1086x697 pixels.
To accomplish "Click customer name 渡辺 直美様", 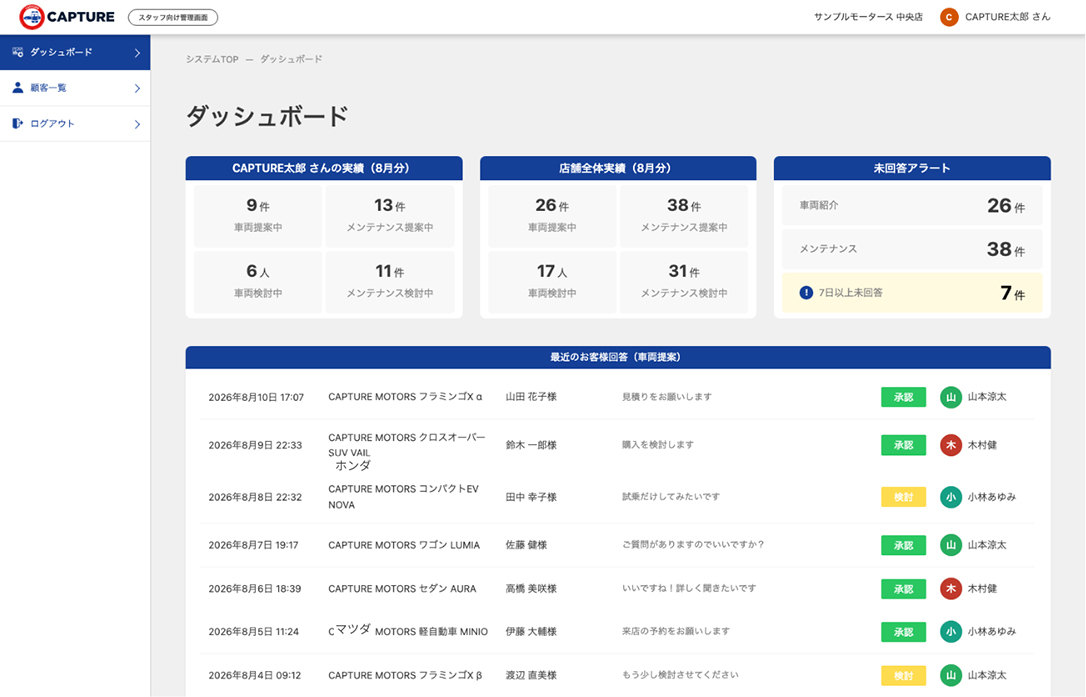I will pyautogui.click(x=531, y=675).
